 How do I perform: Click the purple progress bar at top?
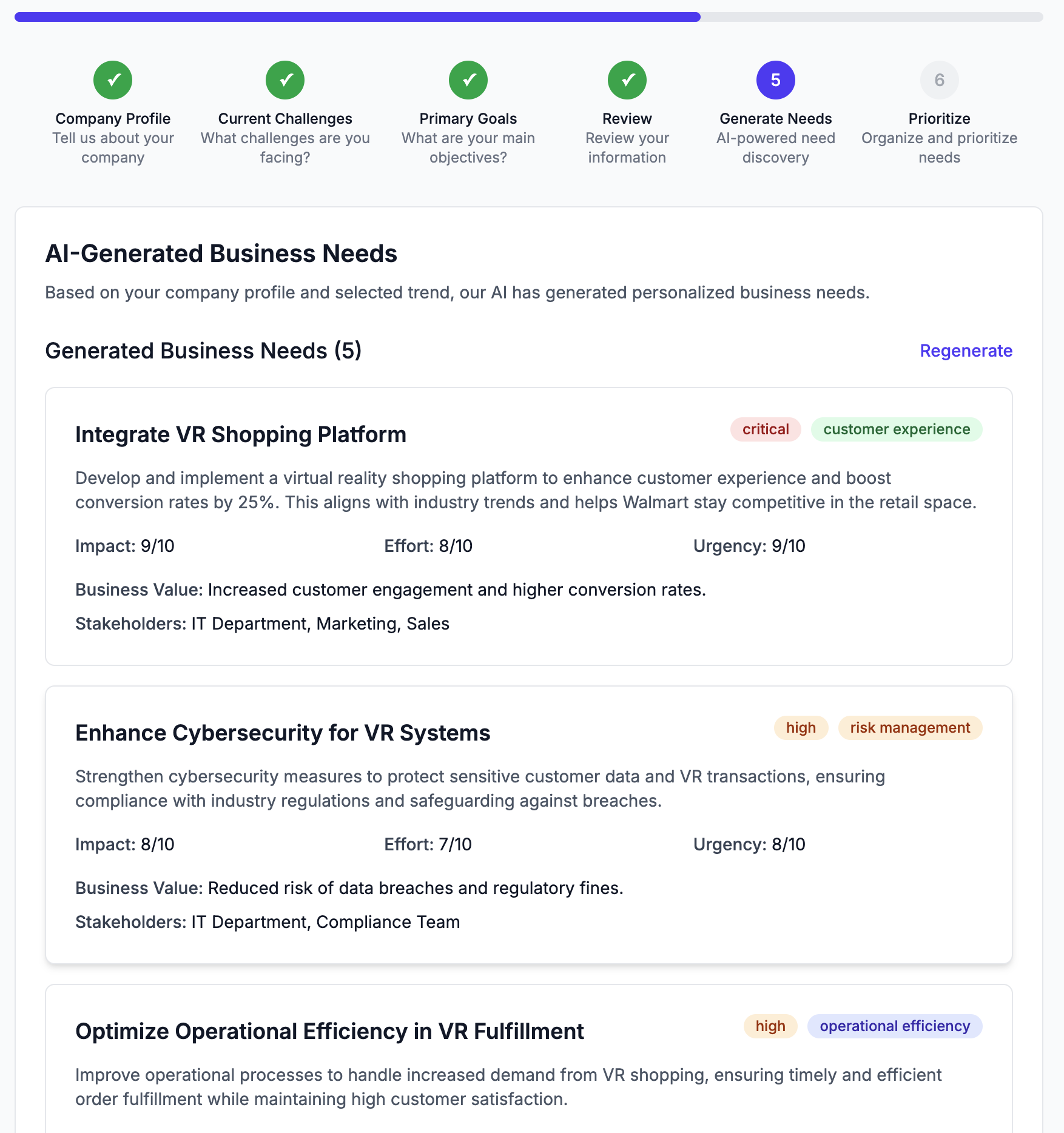358,17
